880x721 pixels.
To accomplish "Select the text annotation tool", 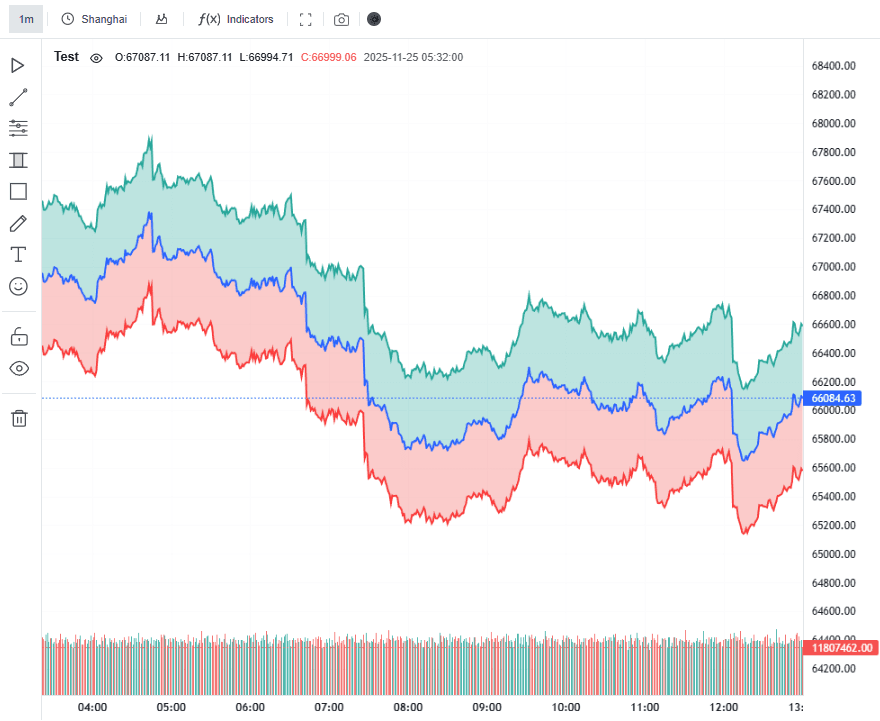I will pos(18,254).
